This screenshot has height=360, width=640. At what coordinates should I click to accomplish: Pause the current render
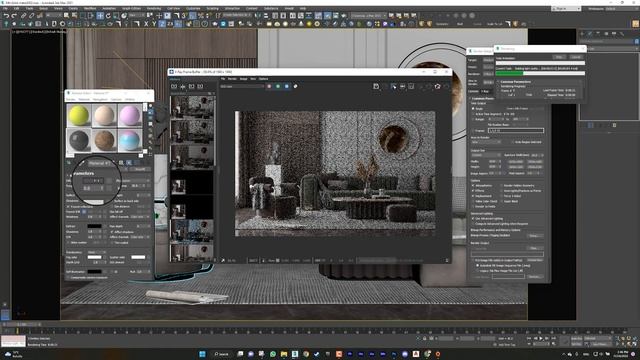pyautogui.click(x=559, y=57)
